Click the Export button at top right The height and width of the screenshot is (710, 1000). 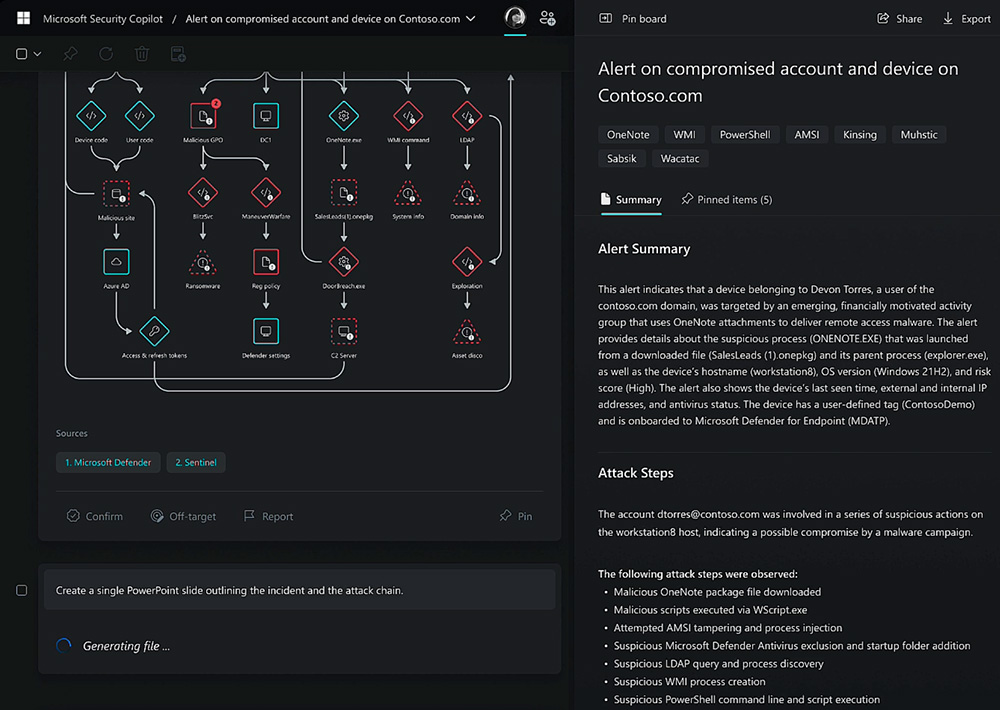tap(966, 18)
